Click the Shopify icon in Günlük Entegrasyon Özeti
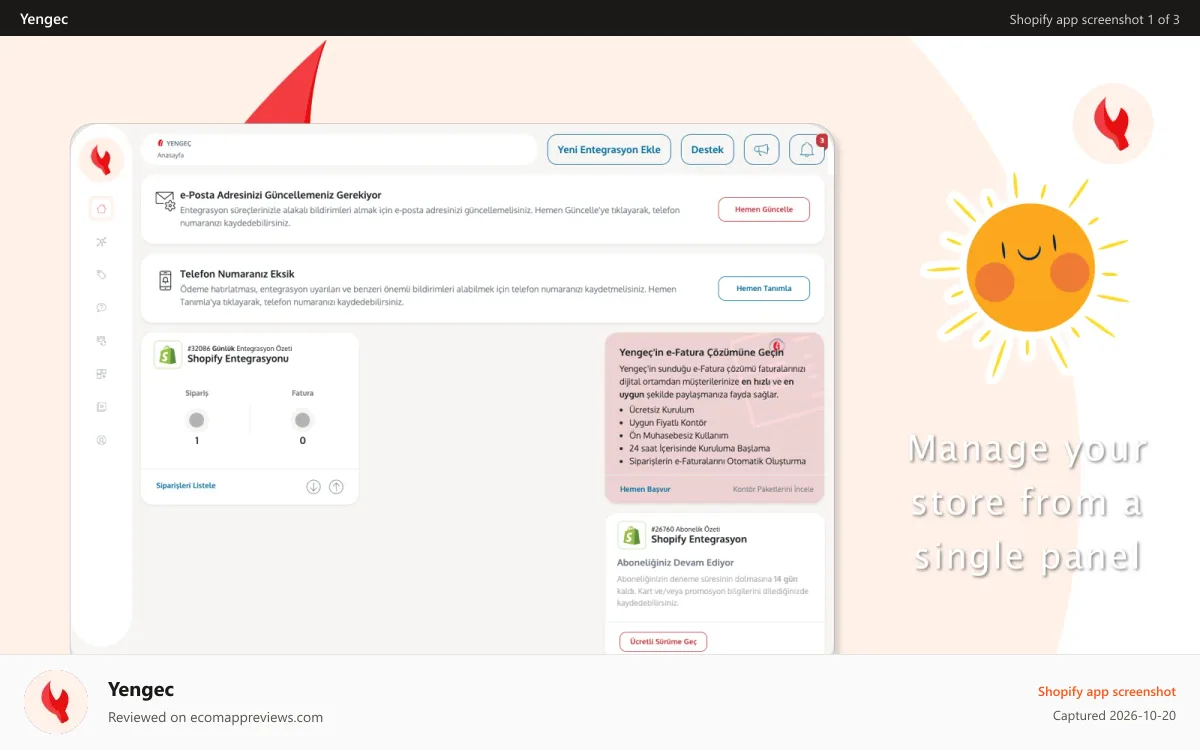Image resolution: width=1200 pixels, height=750 pixels. pyautogui.click(x=168, y=354)
